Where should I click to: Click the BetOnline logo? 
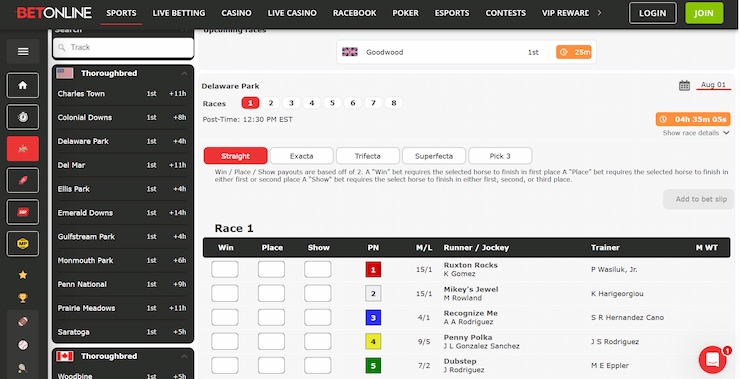tap(54, 13)
